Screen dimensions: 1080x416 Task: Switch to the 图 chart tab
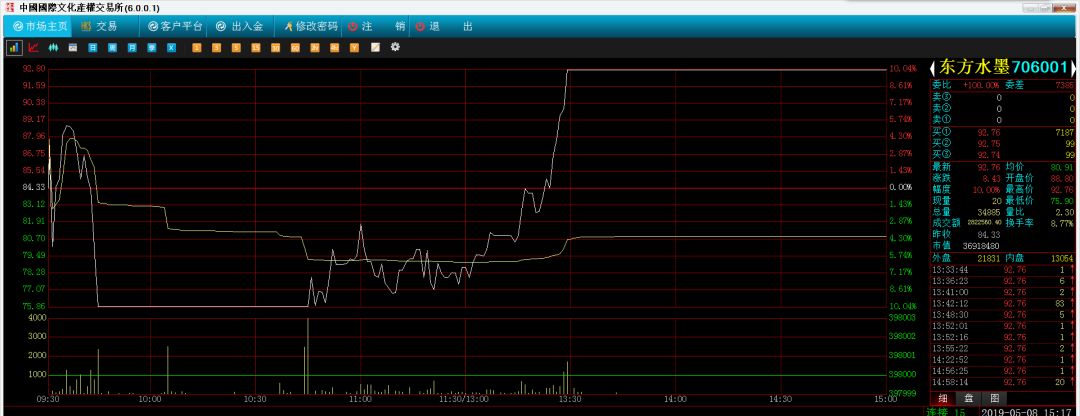coord(994,398)
